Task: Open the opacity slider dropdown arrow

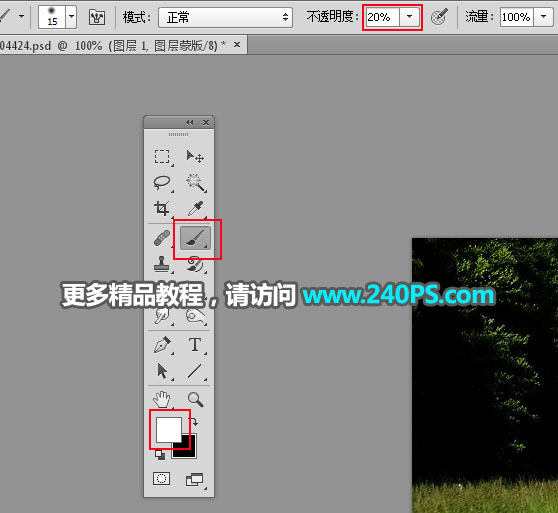Action: [409, 17]
